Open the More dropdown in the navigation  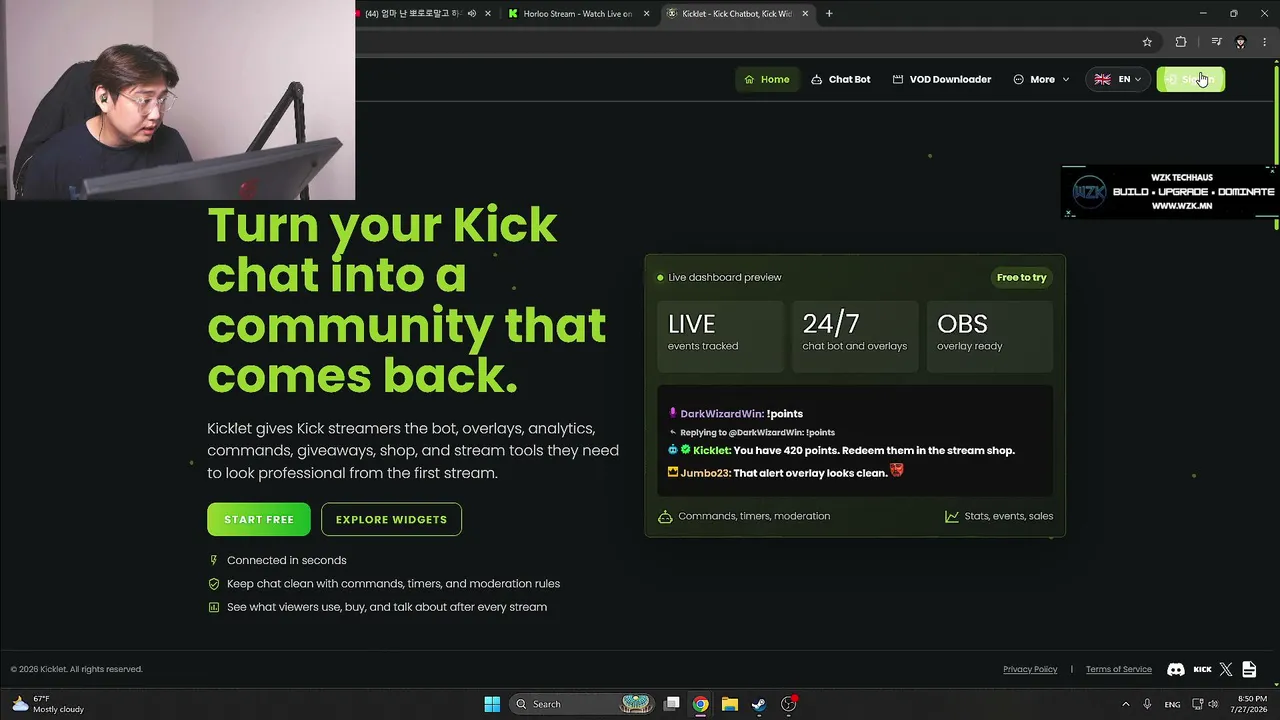tap(1041, 79)
